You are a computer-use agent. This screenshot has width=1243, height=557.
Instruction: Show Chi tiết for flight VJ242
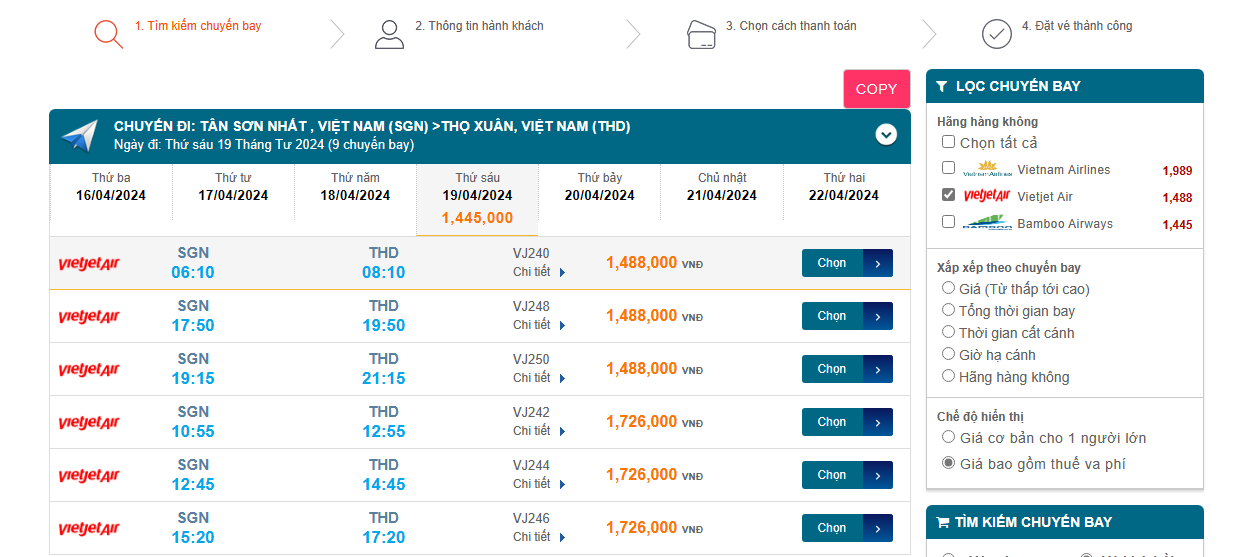click(539, 431)
